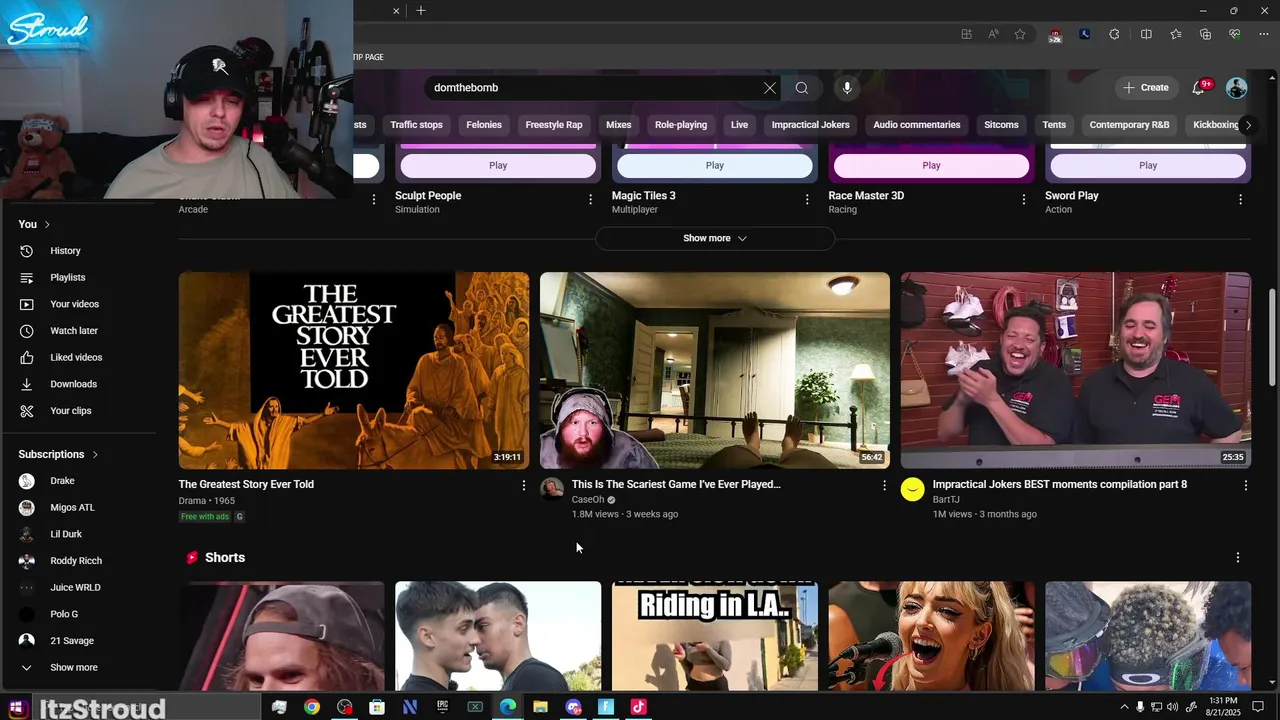
Task: Open the Riding in L.A. short
Action: tap(715, 636)
